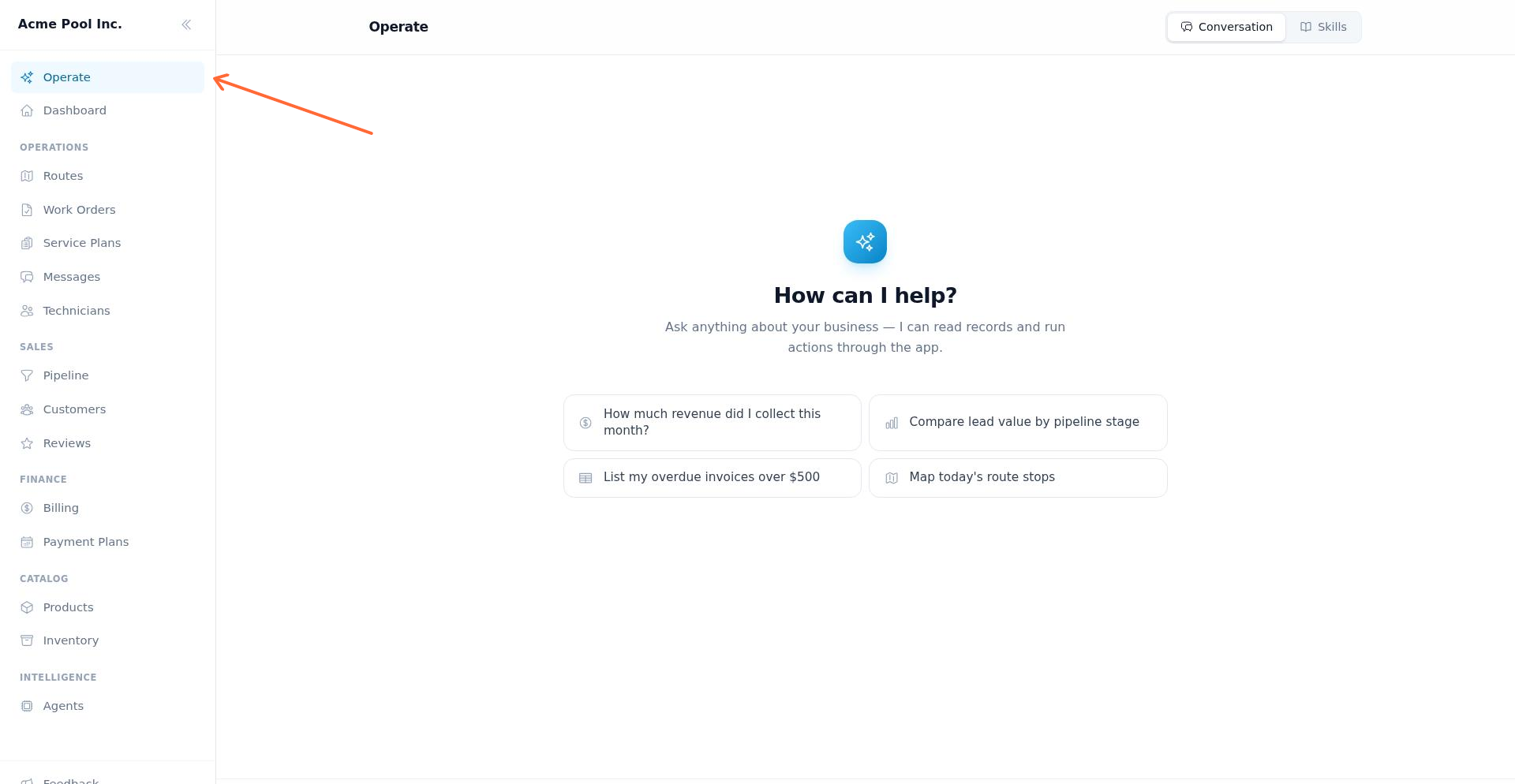Click the Reviews star icon

point(27,443)
